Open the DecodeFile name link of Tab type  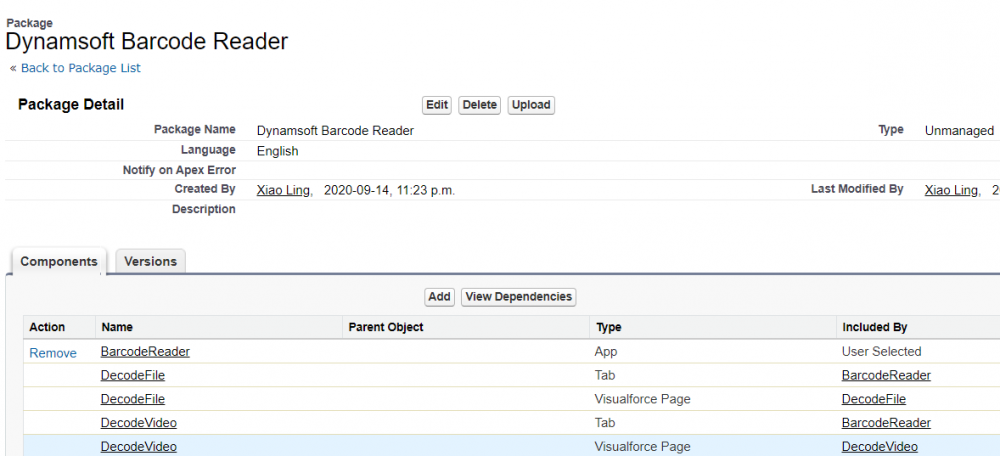pyautogui.click(x=133, y=376)
